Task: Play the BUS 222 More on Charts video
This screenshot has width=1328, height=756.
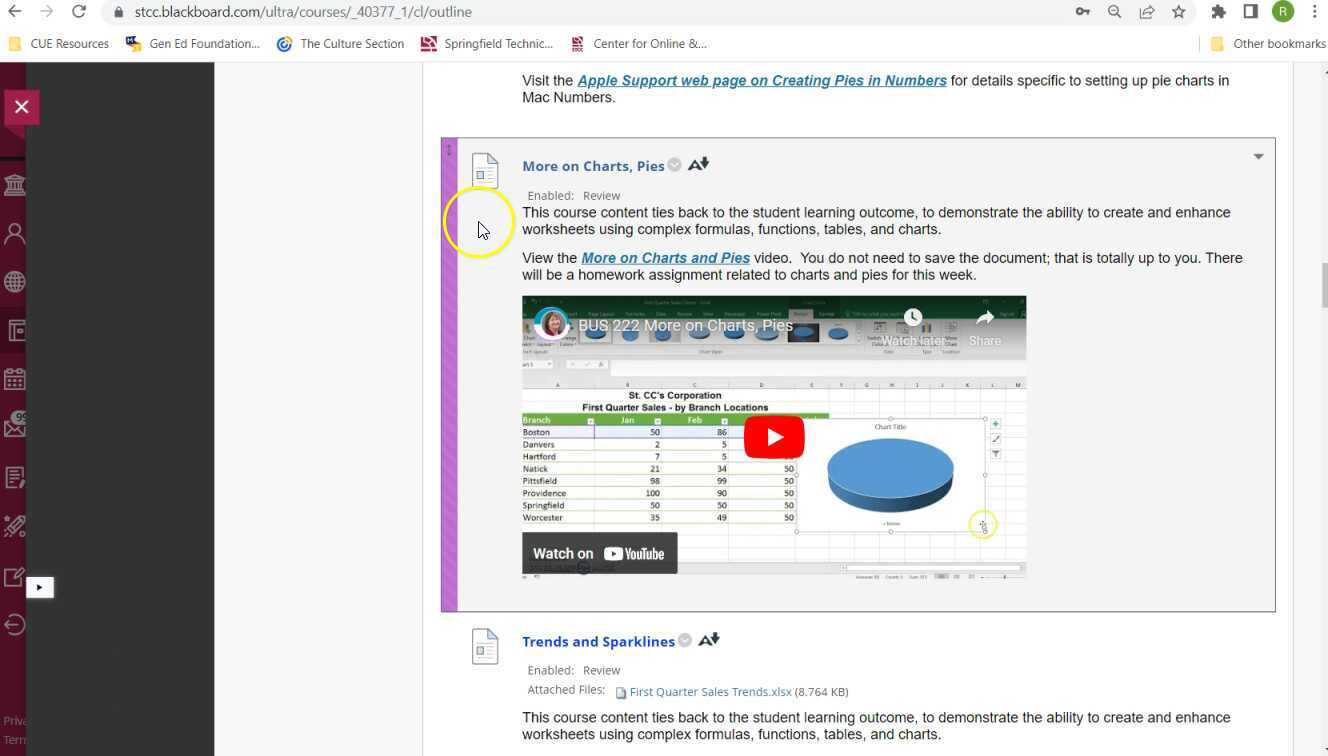Action: coord(773,436)
